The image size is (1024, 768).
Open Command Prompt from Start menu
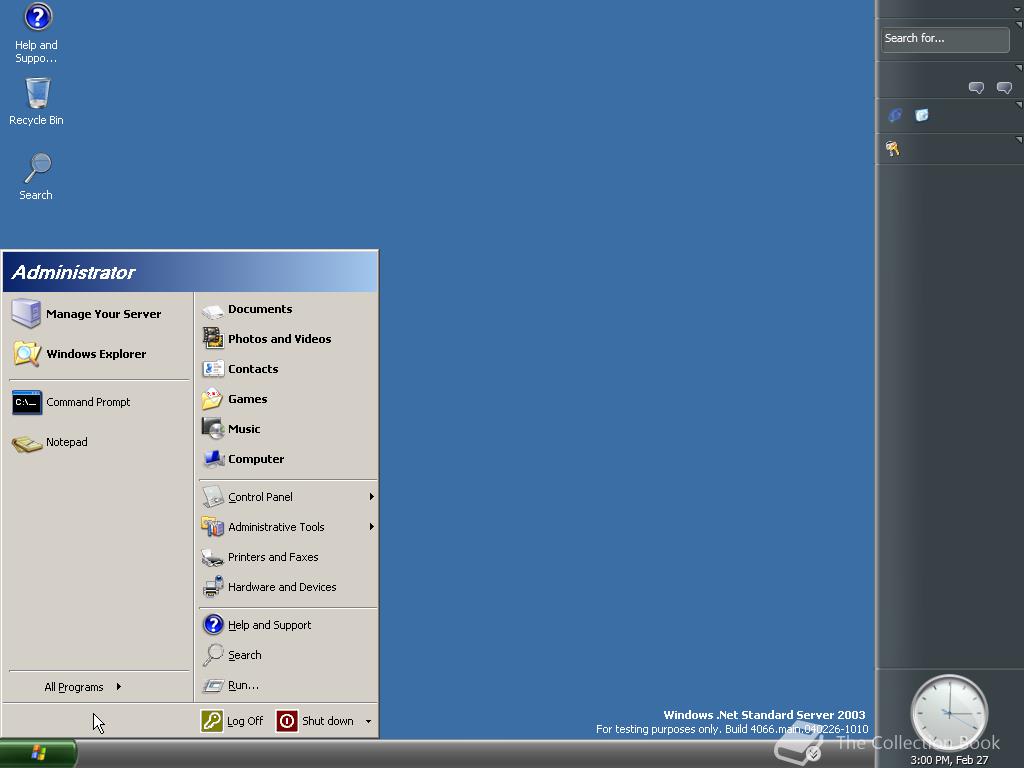click(x=99, y=402)
